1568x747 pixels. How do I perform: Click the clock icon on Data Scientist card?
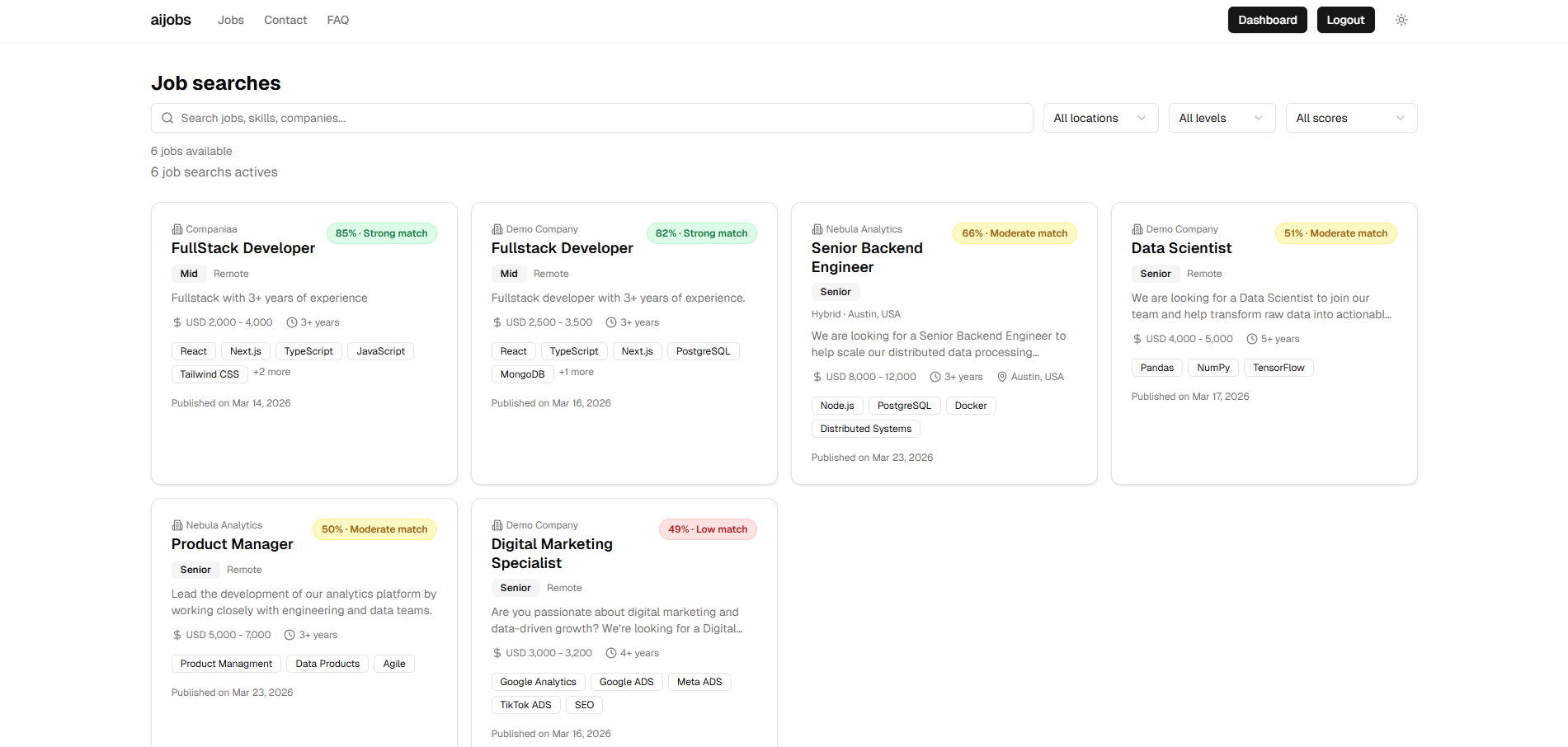tap(1252, 339)
